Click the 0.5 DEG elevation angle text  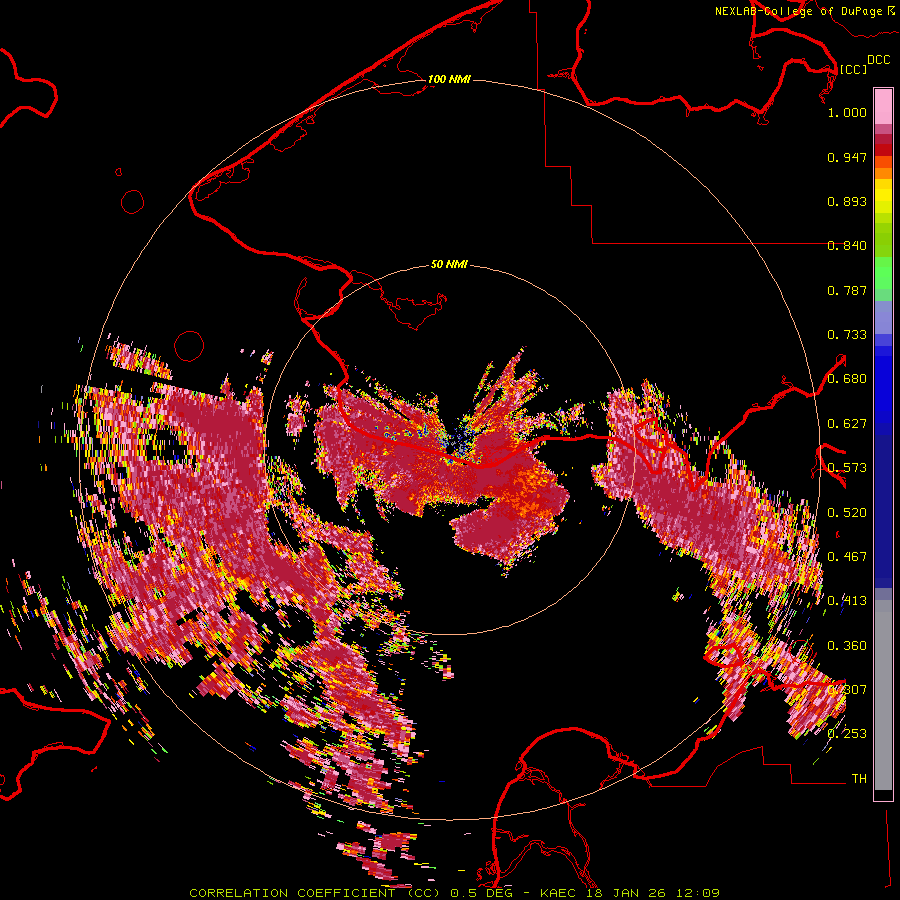[484, 893]
